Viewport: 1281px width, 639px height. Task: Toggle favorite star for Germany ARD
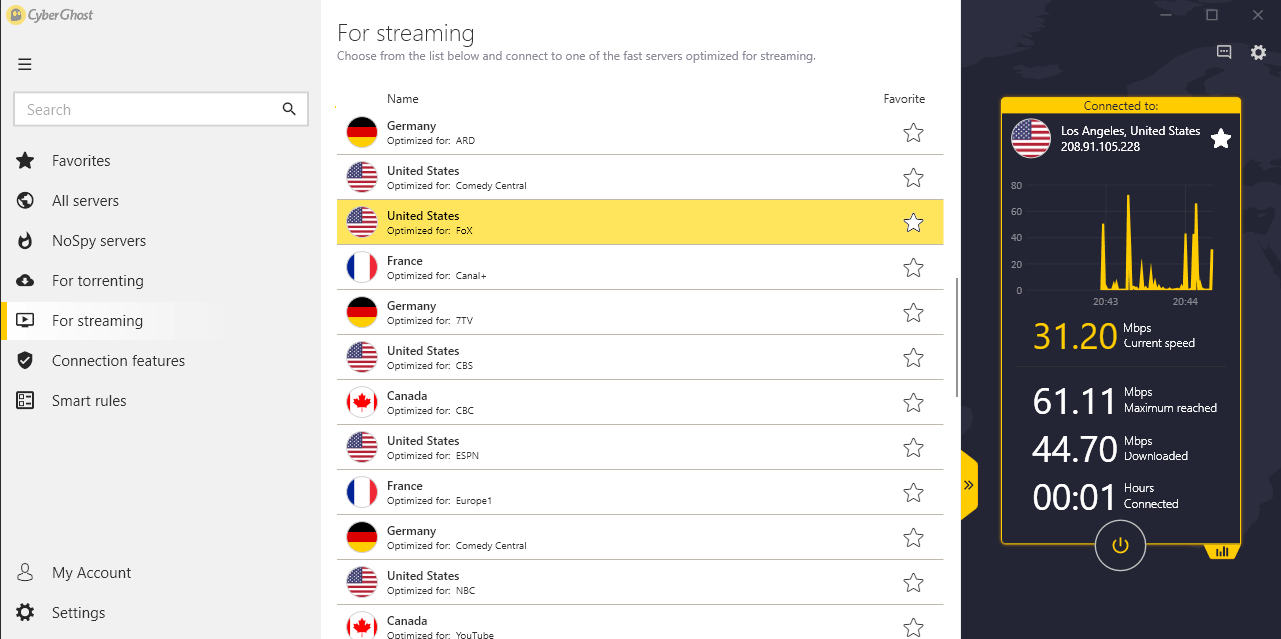coord(913,133)
